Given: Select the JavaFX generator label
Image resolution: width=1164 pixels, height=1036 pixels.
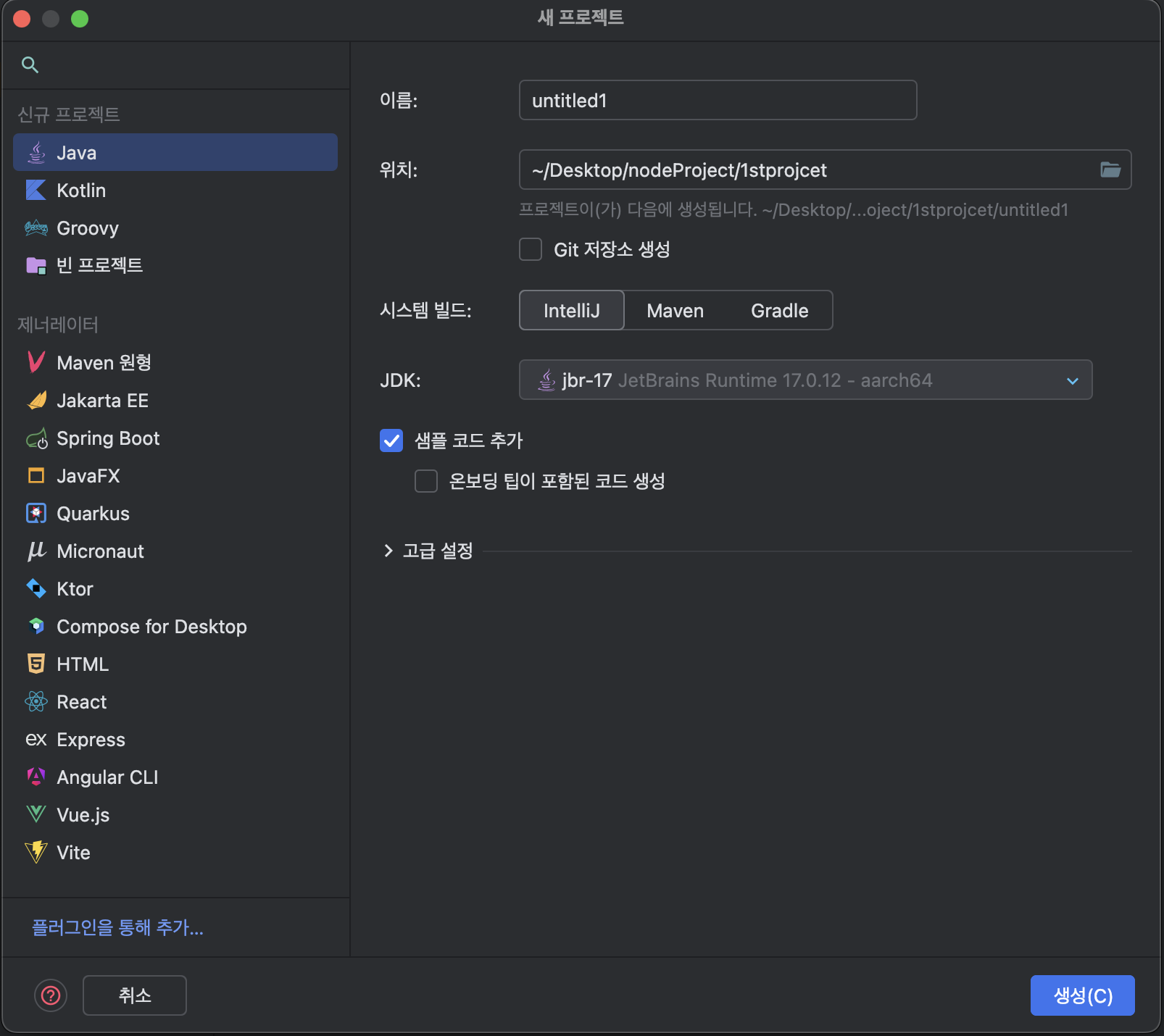Looking at the screenshot, I should (88, 476).
